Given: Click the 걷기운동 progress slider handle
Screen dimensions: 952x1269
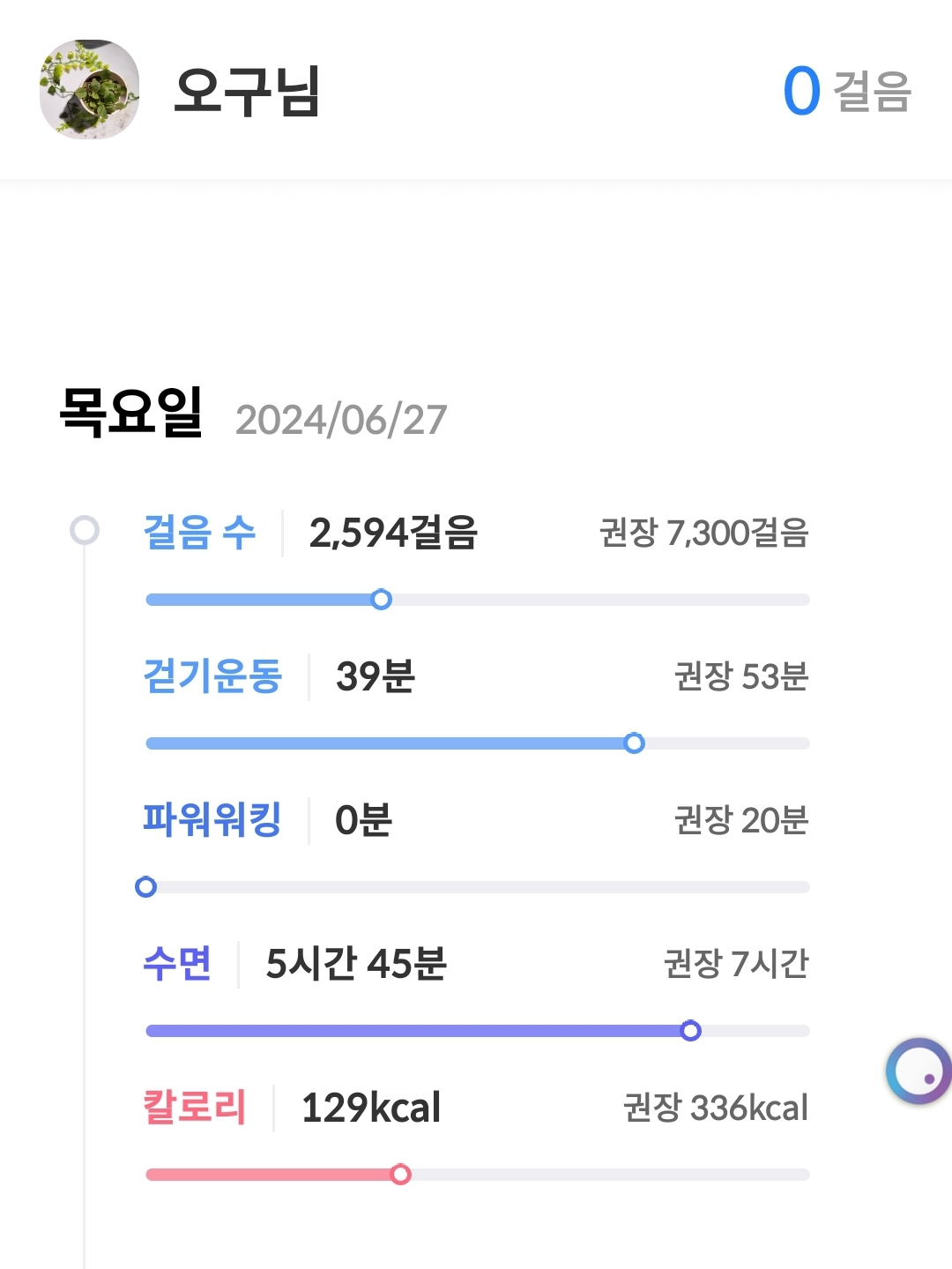Looking at the screenshot, I should tap(634, 743).
